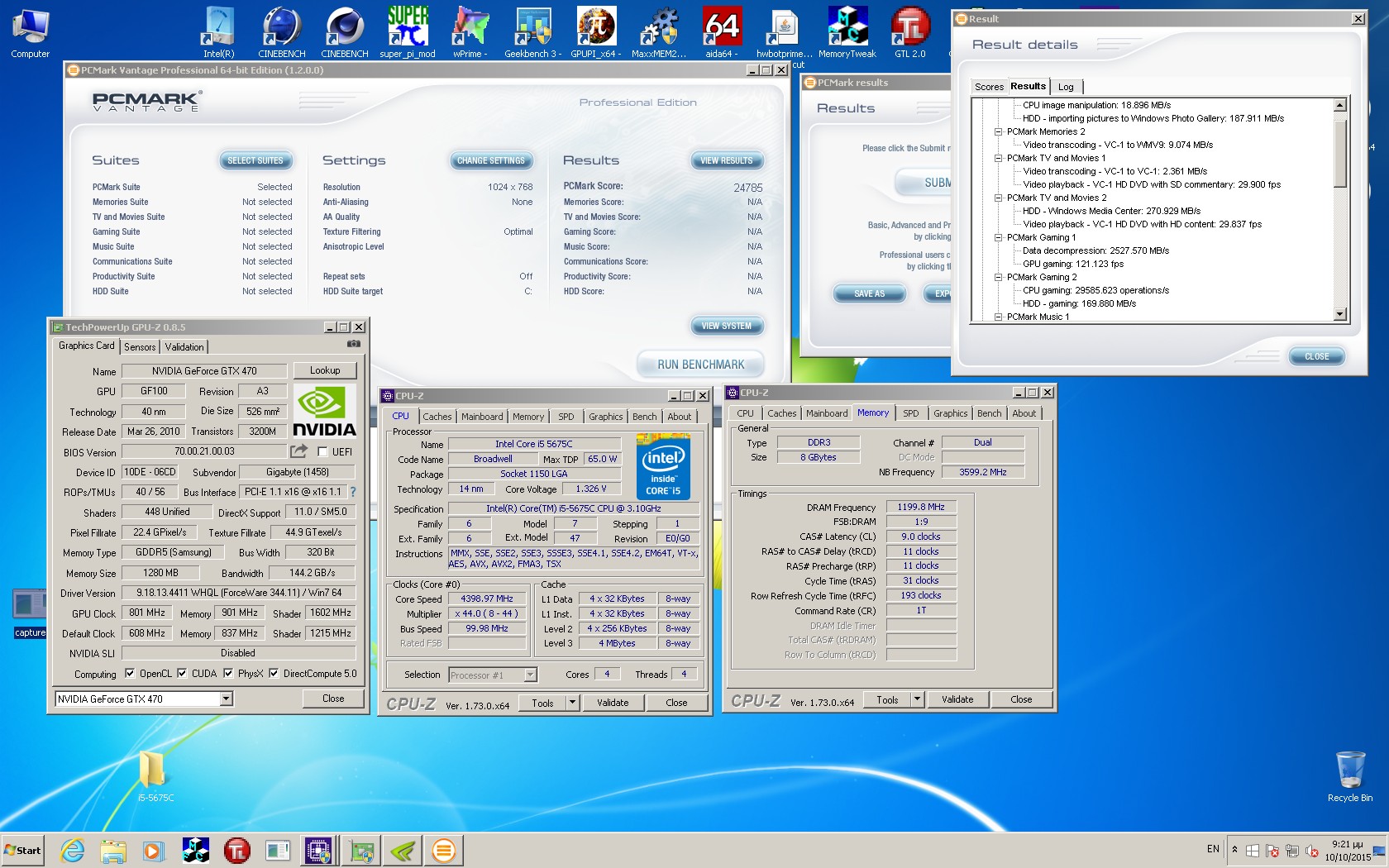Viewport: 1389px width, 868px height.
Task: Collapse PCMark TV and Movies 2 node
Action: [x=998, y=198]
